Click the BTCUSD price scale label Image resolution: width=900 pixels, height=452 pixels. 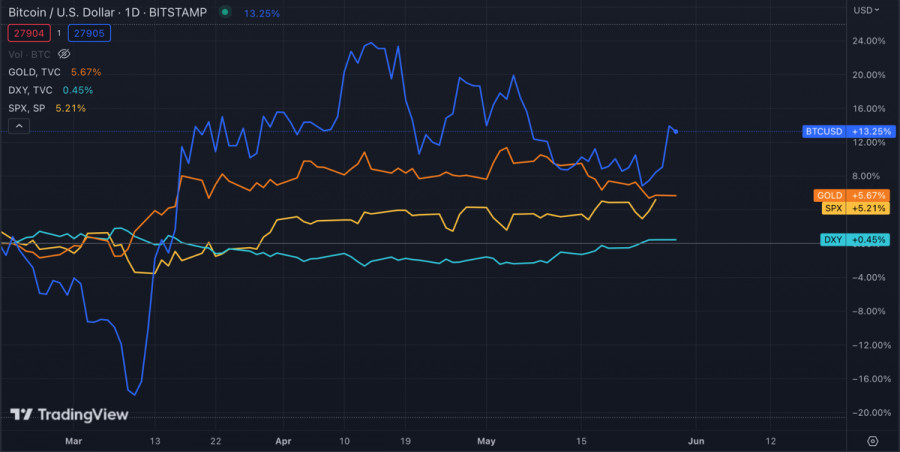844,131
